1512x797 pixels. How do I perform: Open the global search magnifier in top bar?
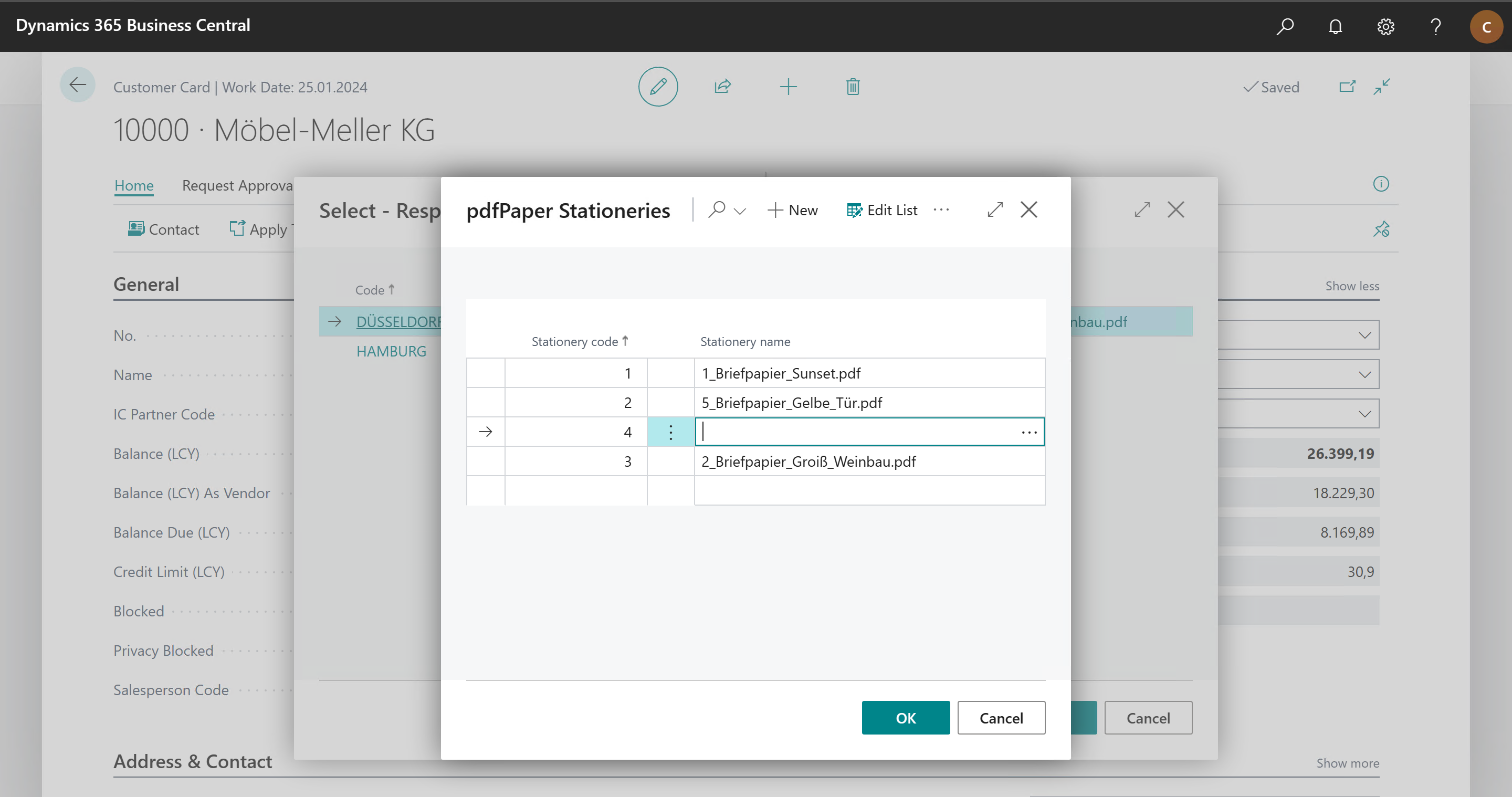pos(1285,26)
